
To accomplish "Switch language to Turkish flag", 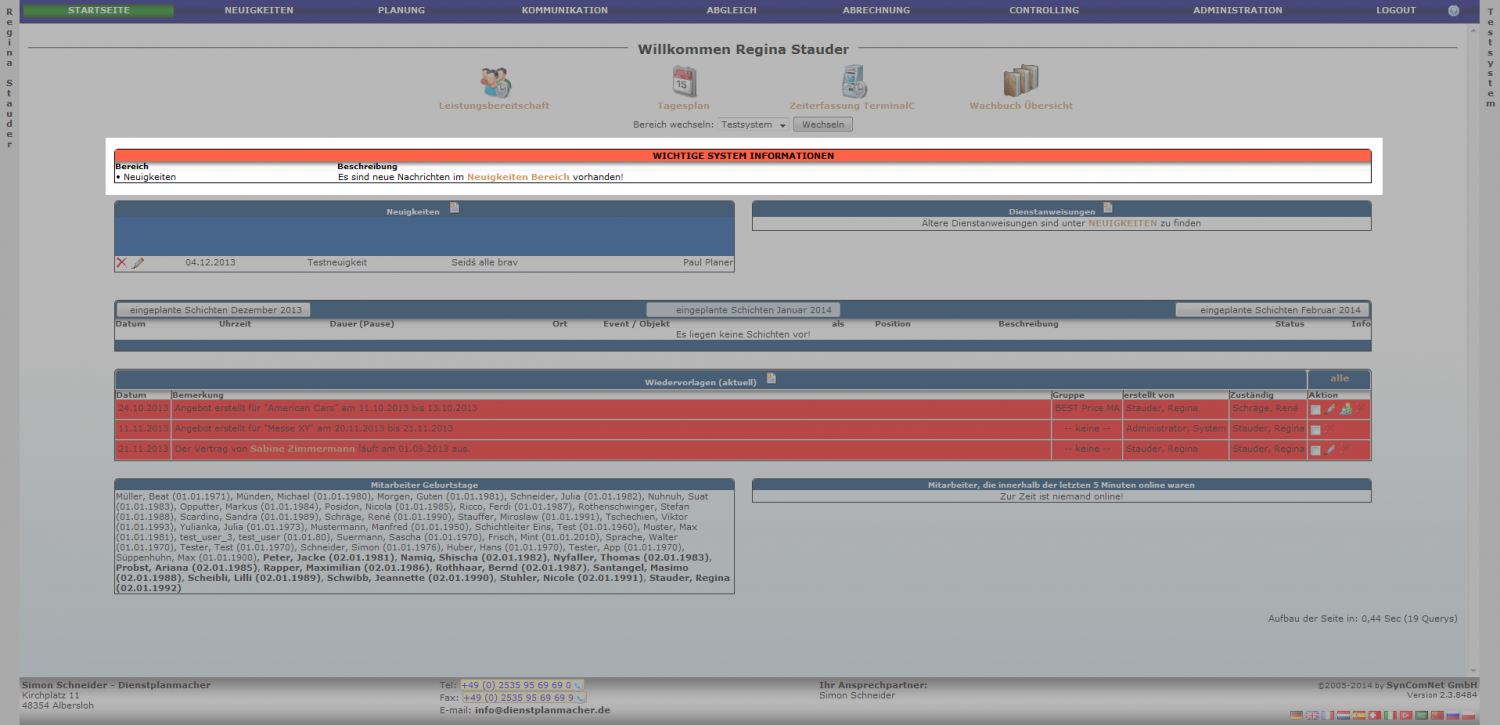I will tap(1406, 715).
